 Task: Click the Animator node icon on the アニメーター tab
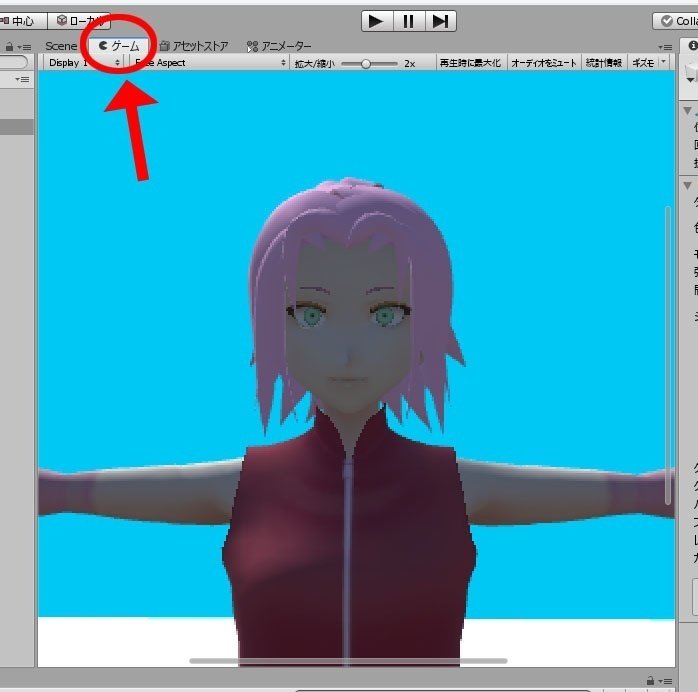pos(252,46)
